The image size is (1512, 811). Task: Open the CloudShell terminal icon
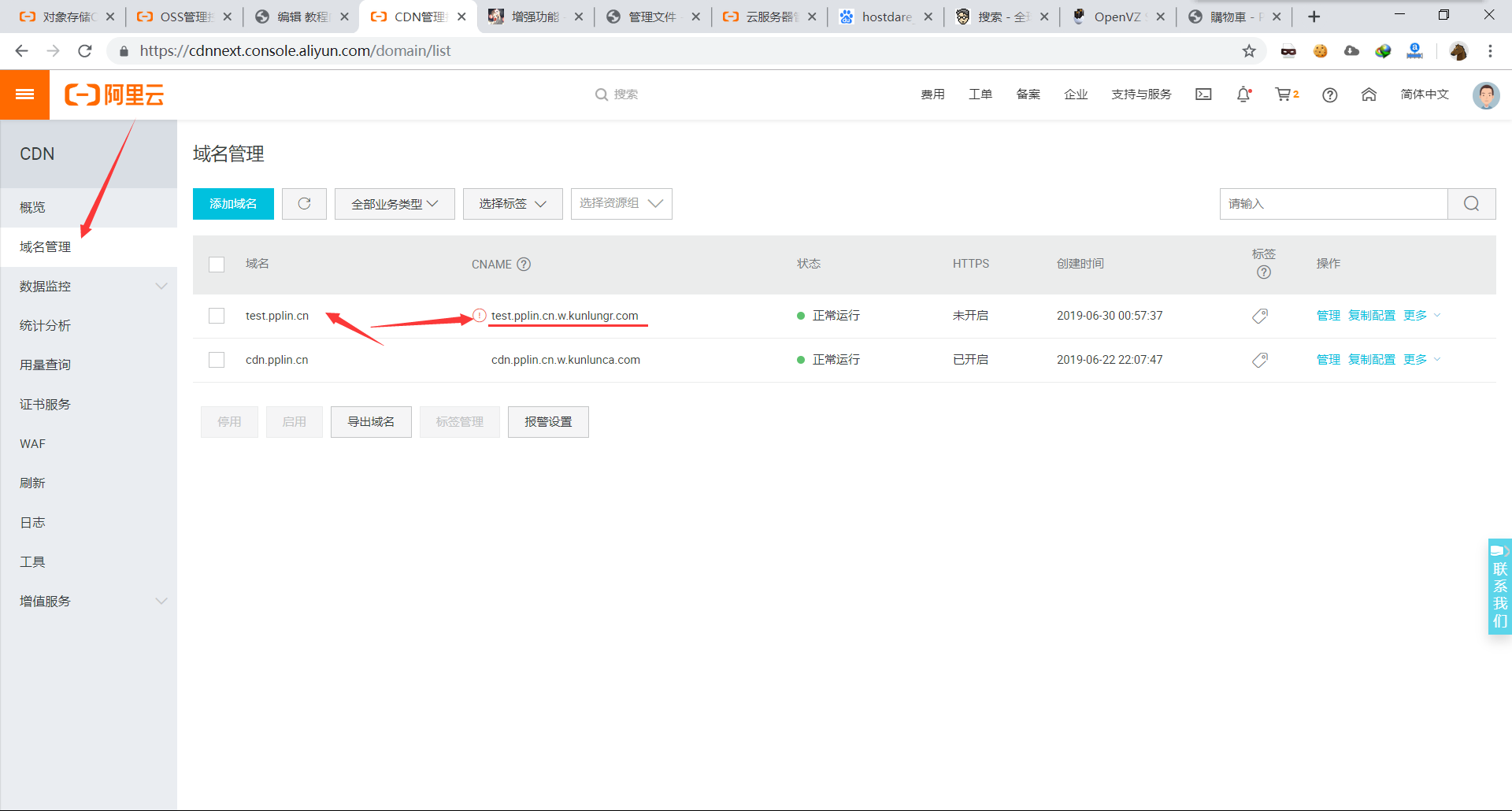[x=1203, y=94]
